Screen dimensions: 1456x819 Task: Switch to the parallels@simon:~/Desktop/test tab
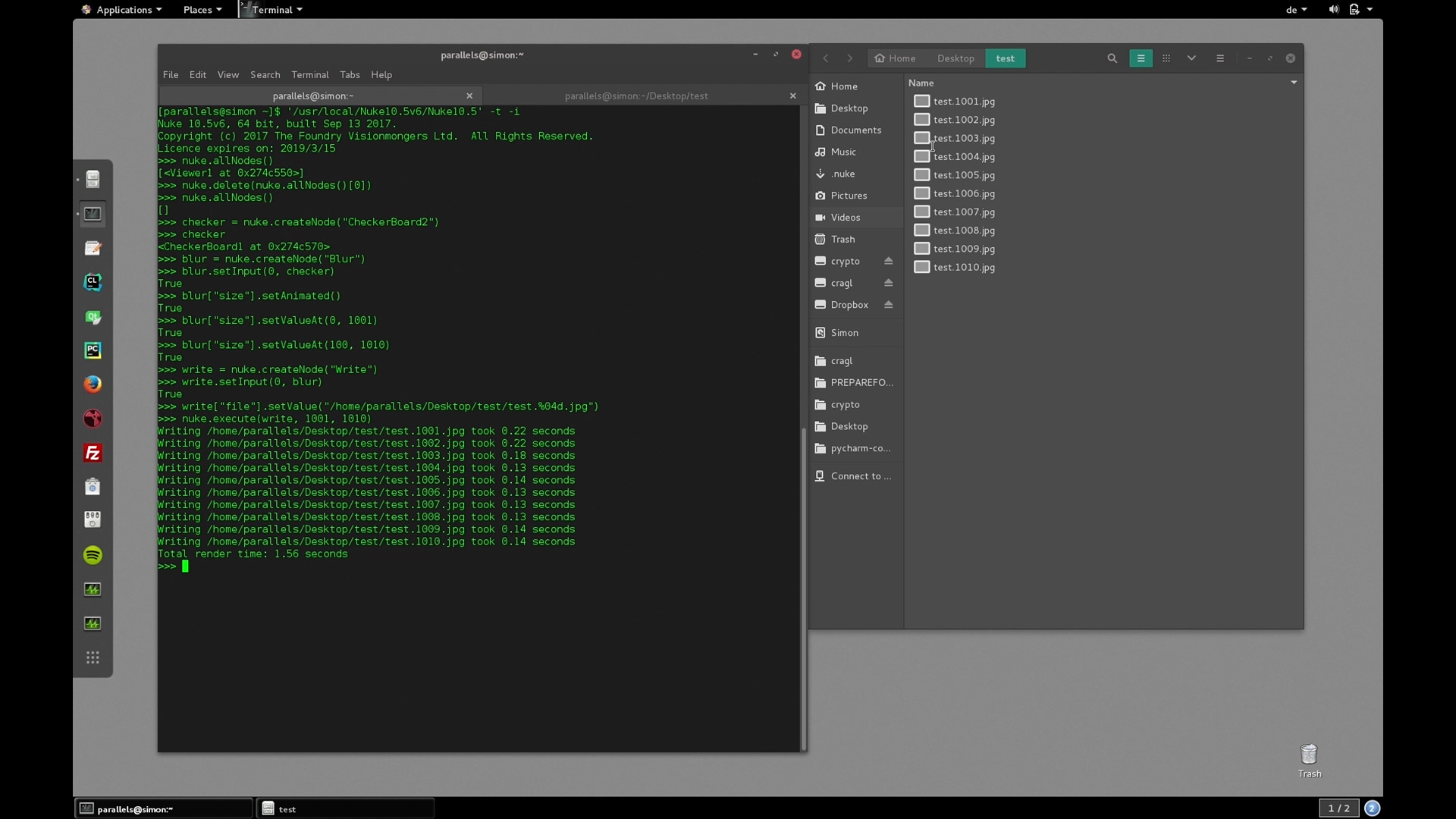tap(636, 96)
